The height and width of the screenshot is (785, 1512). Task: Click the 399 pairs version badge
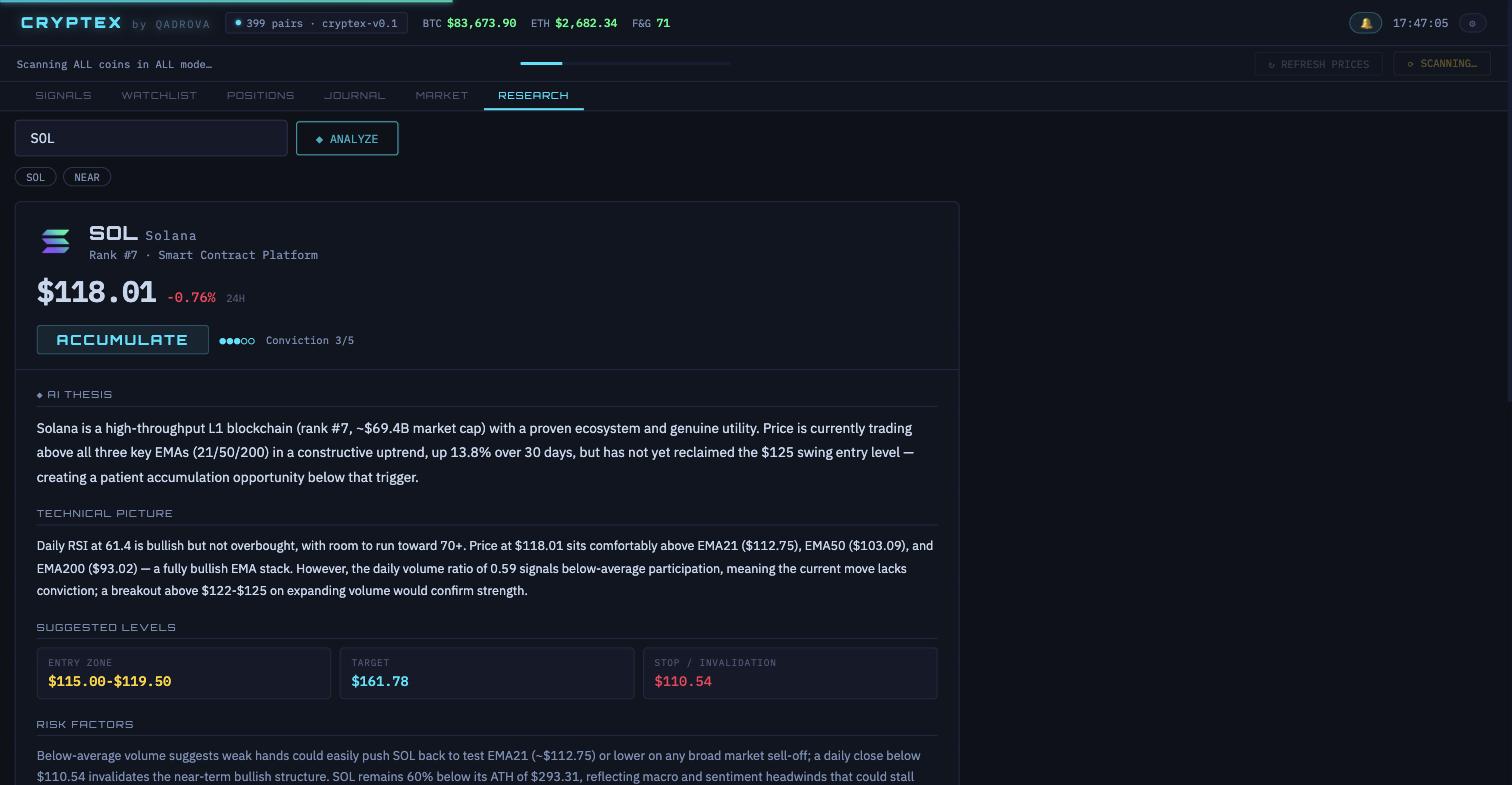316,23
